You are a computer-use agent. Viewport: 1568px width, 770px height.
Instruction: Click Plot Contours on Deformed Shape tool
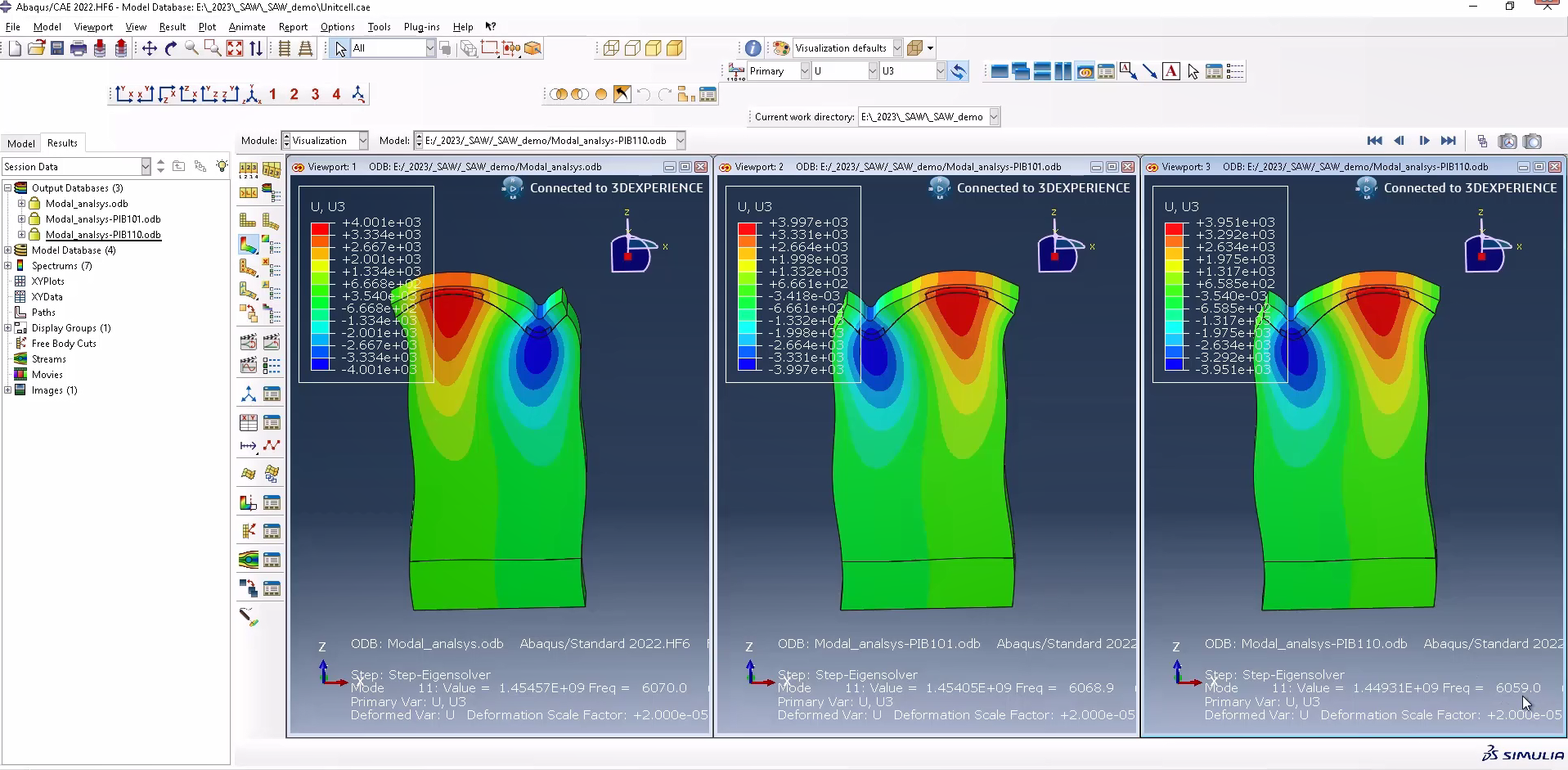point(248,245)
